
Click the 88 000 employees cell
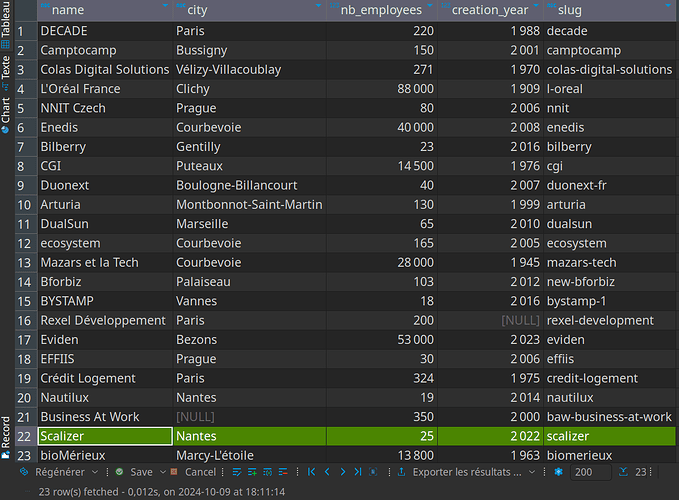pos(382,89)
